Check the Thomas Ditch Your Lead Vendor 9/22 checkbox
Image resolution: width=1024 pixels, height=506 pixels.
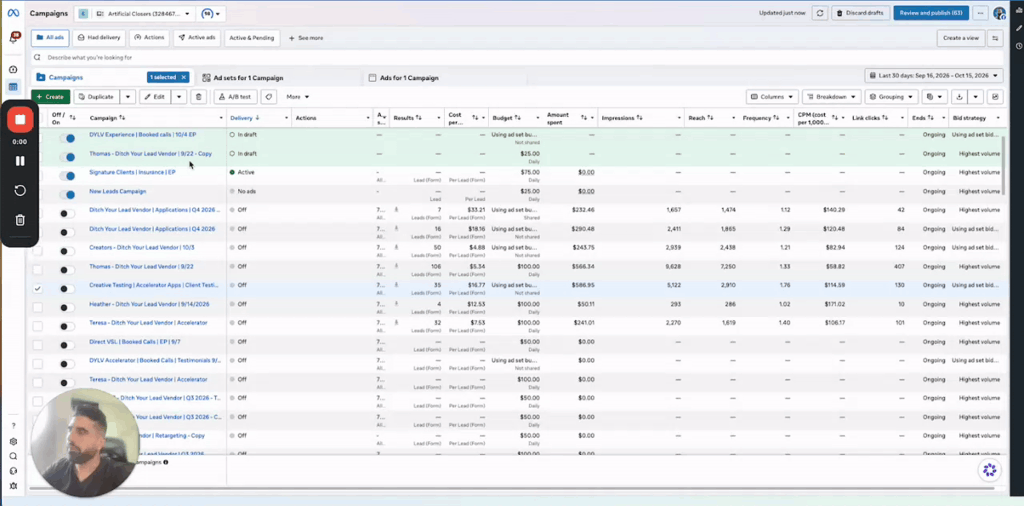38,270
